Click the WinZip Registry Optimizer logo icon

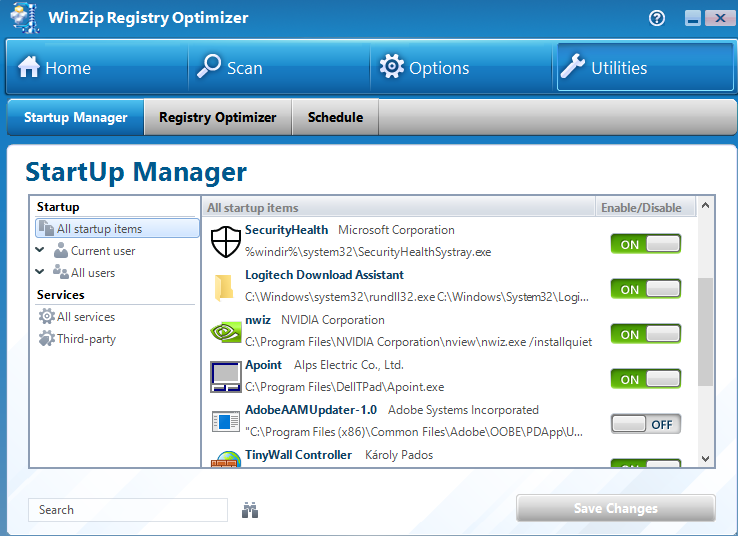point(24,18)
